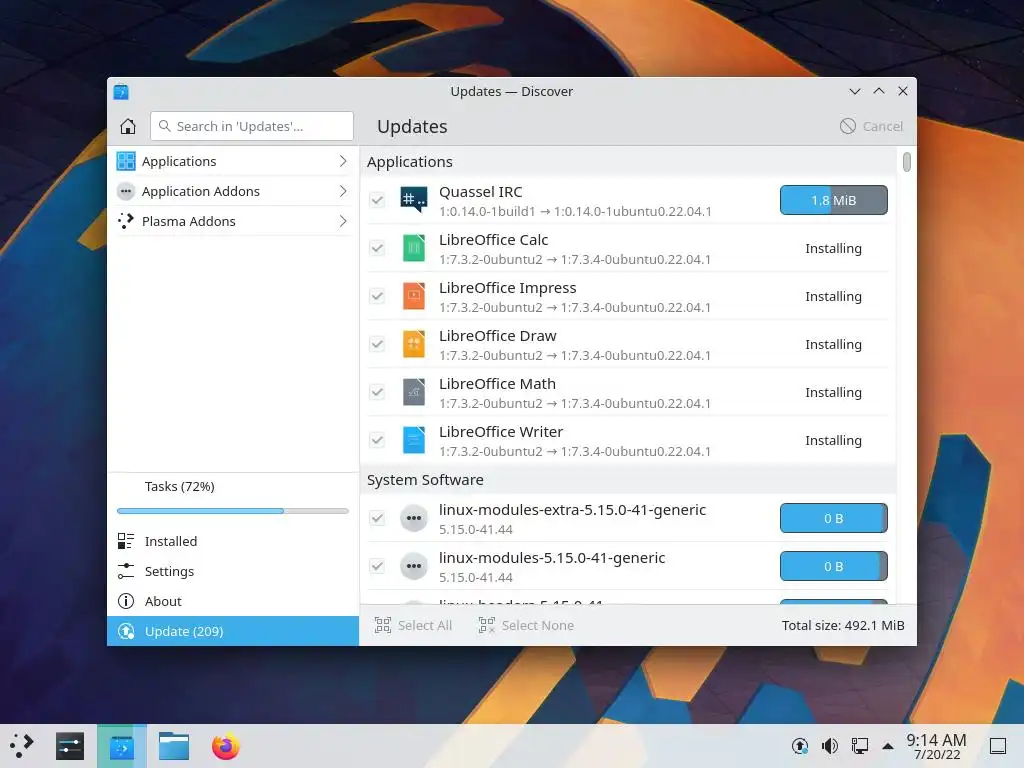Open System Settings from the taskbar
Viewport: 1024px width, 768px height.
click(x=70, y=746)
